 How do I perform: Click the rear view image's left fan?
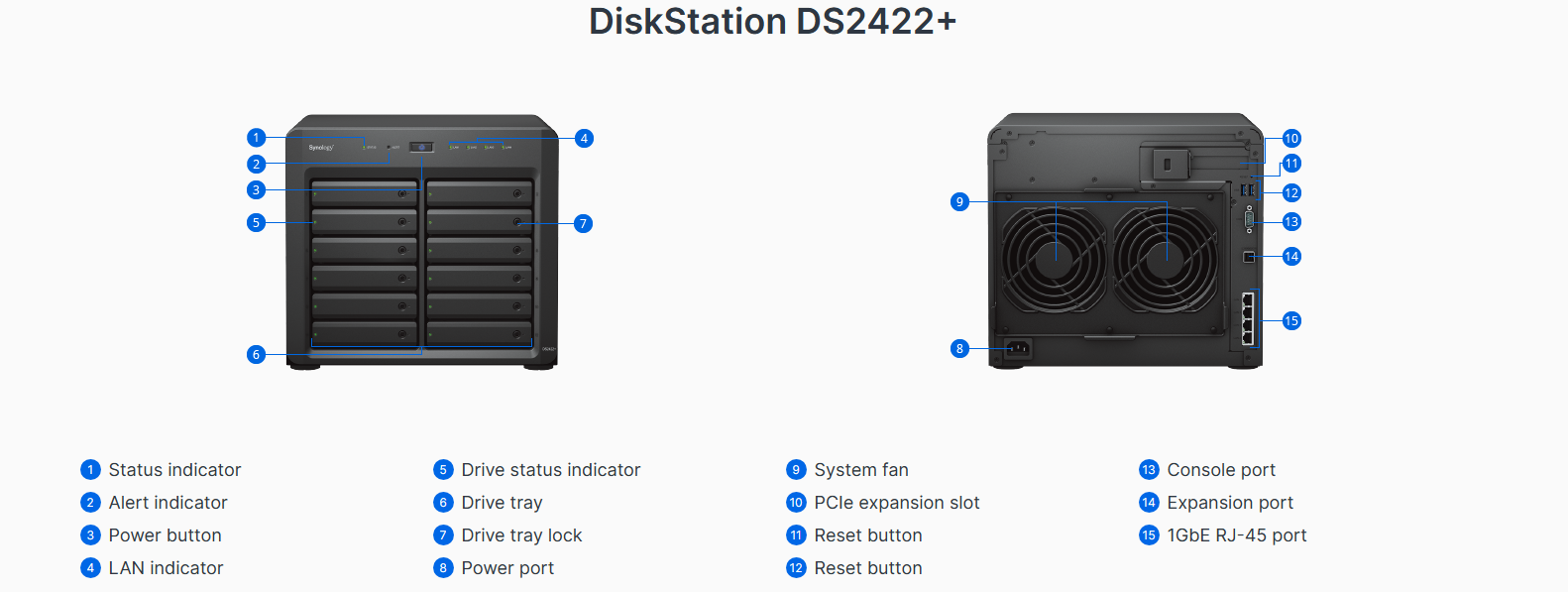pyautogui.click(x=1054, y=256)
